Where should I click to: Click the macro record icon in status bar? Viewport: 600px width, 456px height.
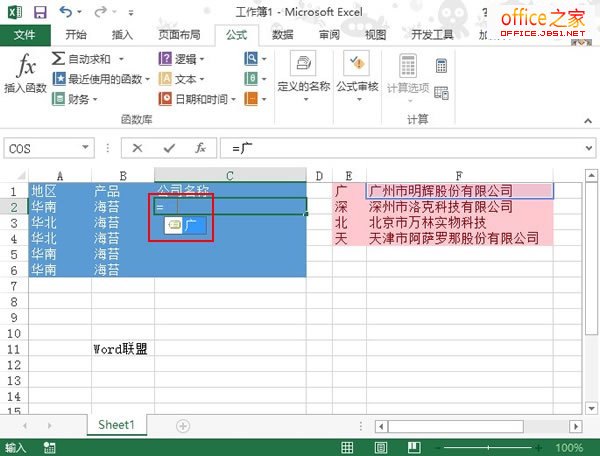49,448
